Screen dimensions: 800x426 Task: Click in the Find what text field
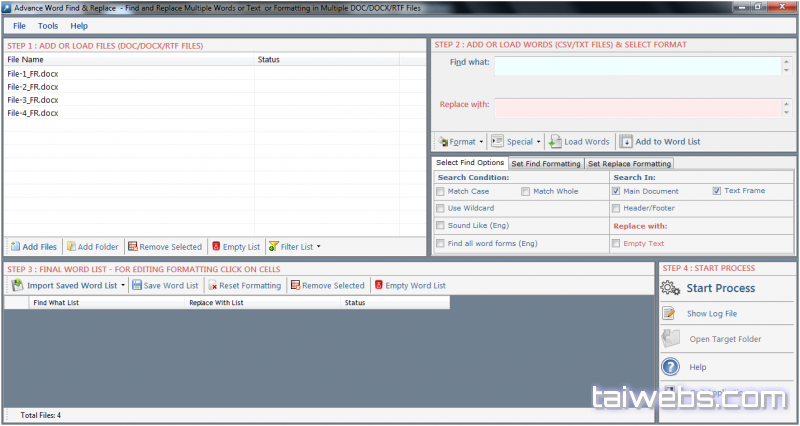pyautogui.click(x=636, y=66)
